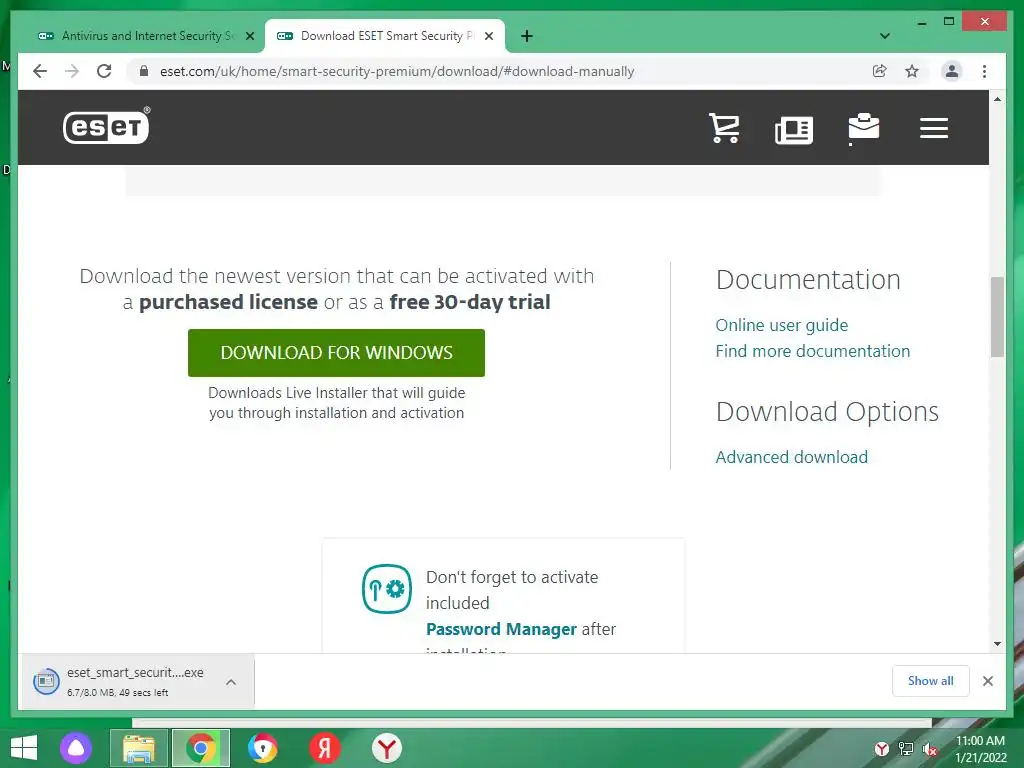Open the tab search dropdown arrow
The image size is (1024, 768).
(884, 36)
